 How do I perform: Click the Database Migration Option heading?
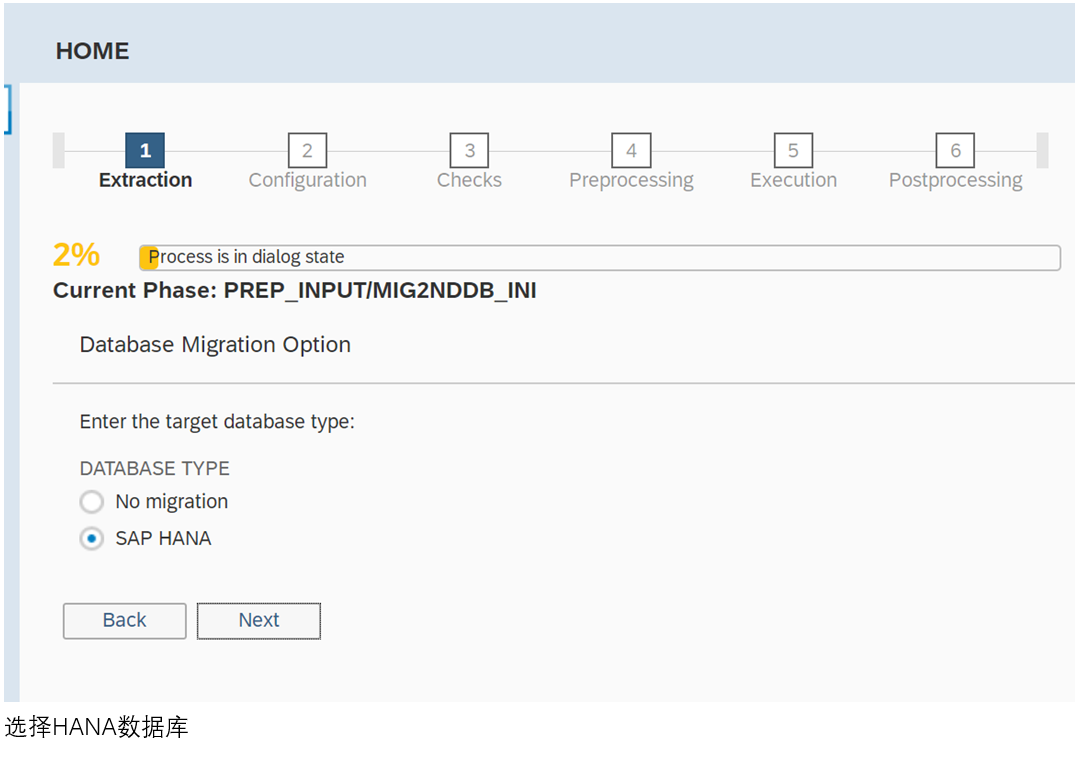(215, 345)
